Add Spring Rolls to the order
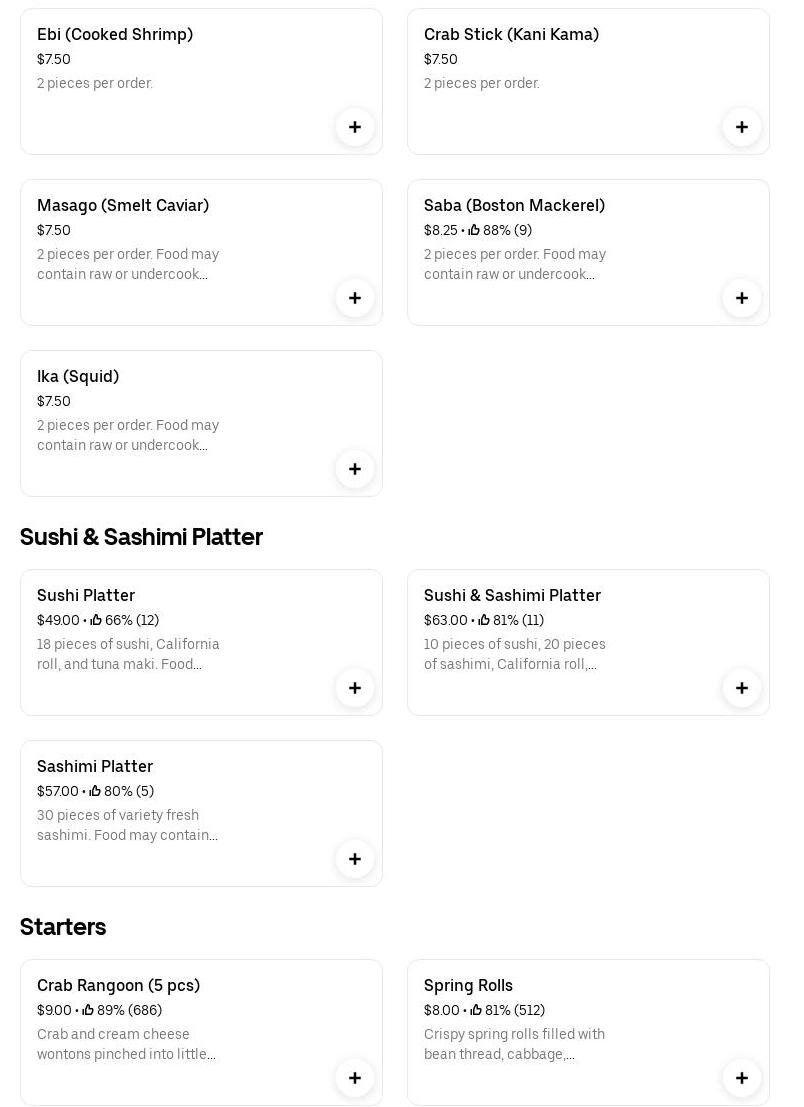This screenshot has width=804, height=1107. tap(742, 1078)
